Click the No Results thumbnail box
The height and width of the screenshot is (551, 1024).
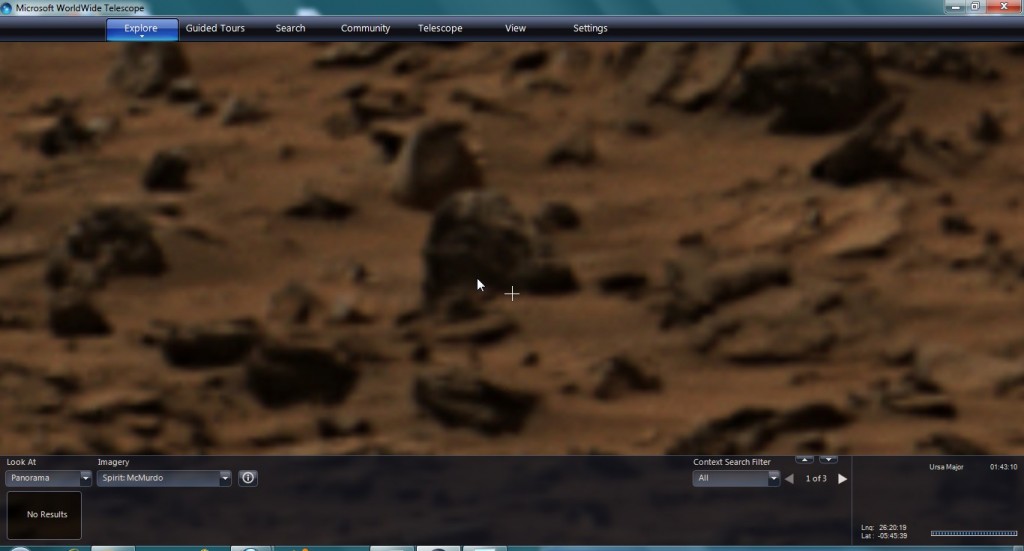(x=44, y=515)
